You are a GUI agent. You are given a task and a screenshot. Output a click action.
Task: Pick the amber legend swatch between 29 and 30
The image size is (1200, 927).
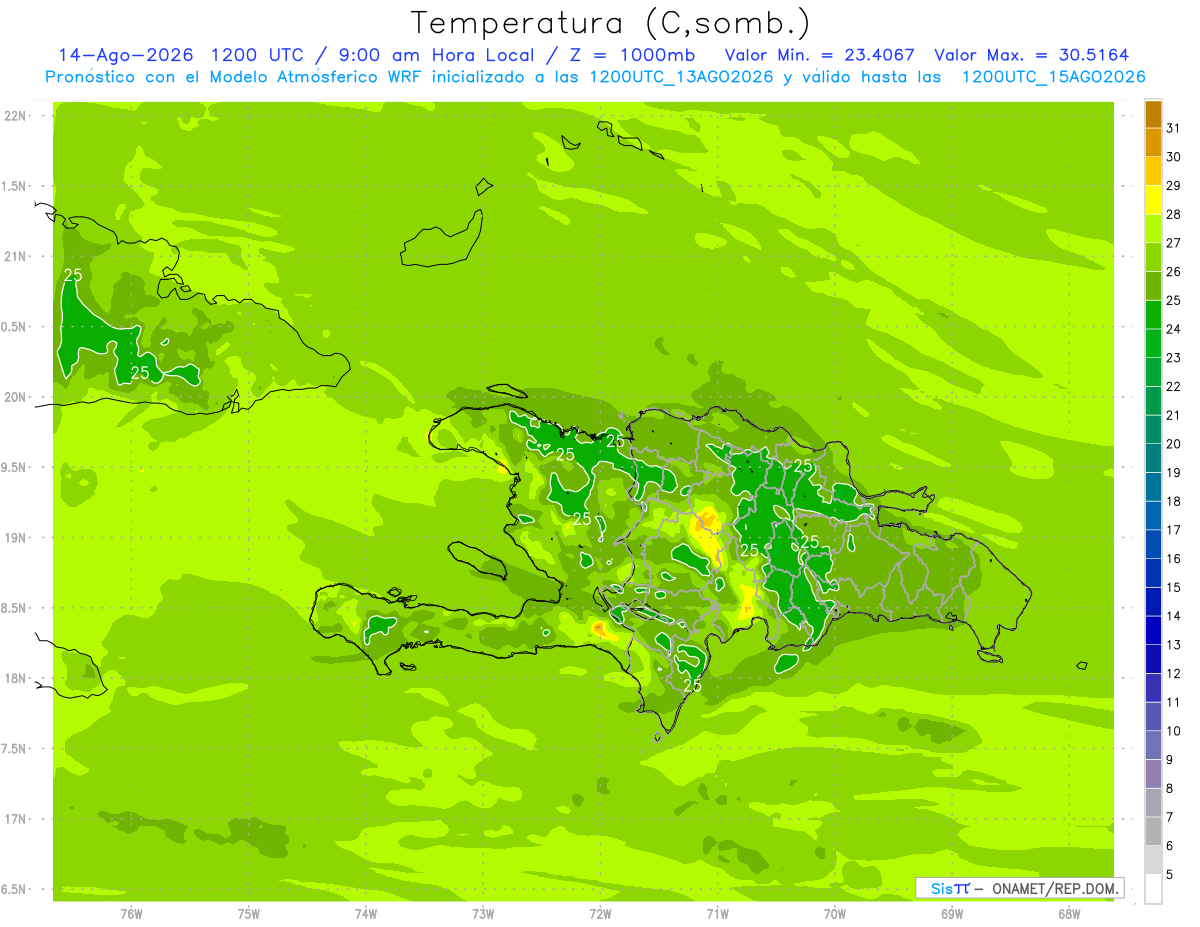[1153, 171]
